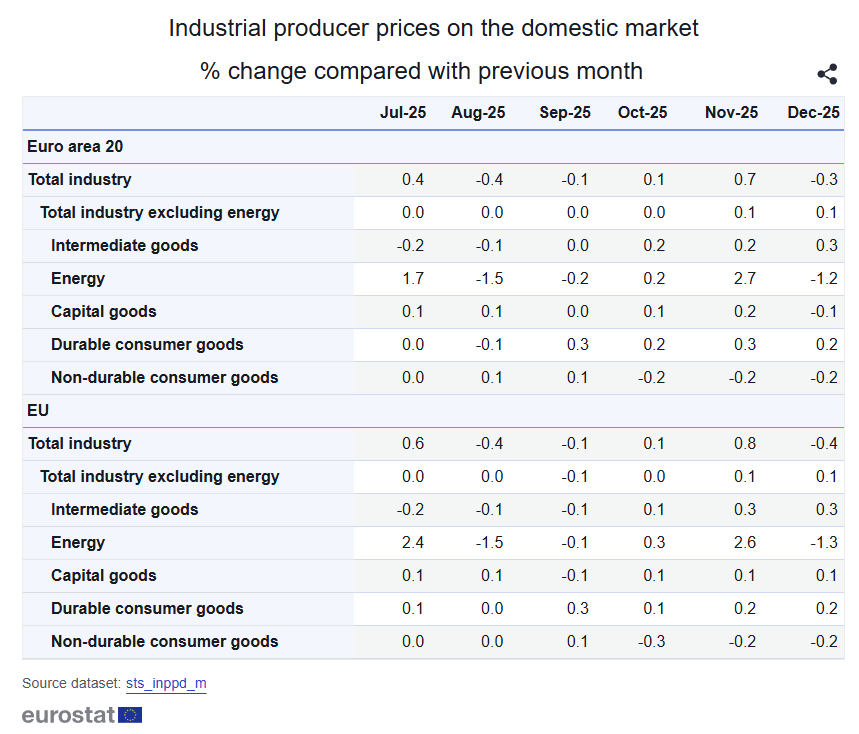Click EU Energy Jul-25 value 2.4
859x734 pixels.
tap(412, 543)
